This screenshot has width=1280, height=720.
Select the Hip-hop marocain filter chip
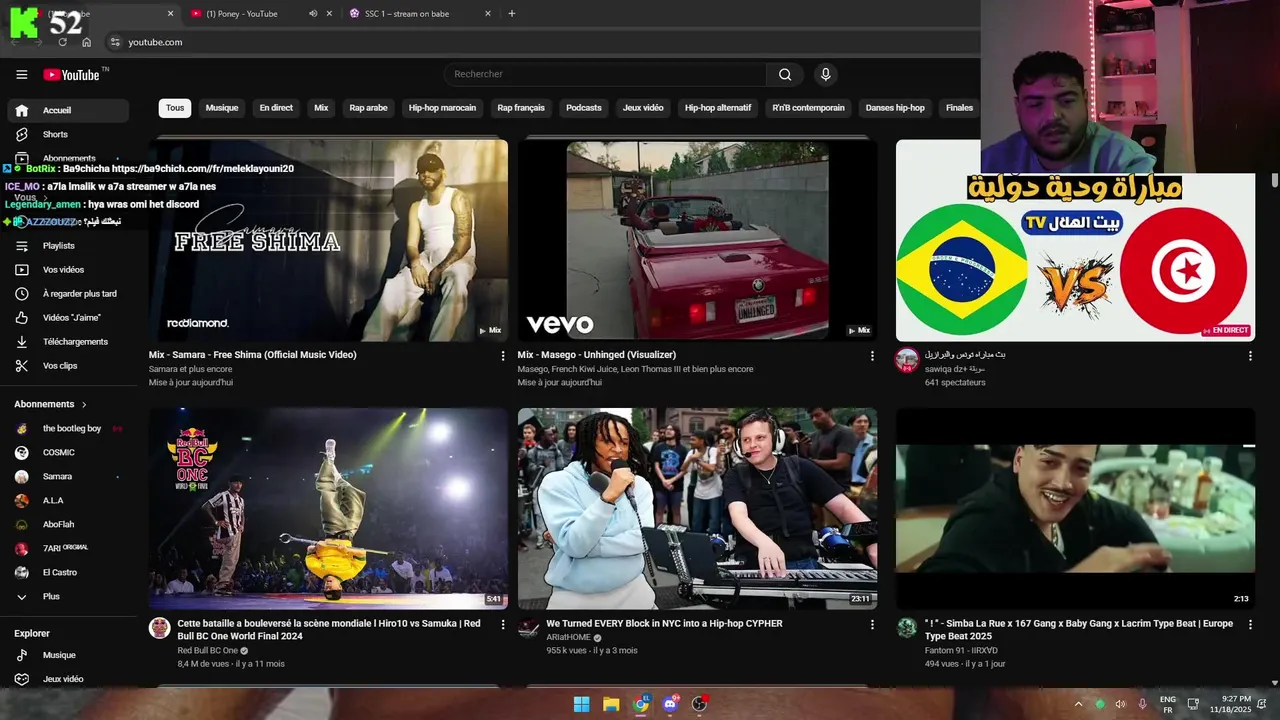click(442, 108)
